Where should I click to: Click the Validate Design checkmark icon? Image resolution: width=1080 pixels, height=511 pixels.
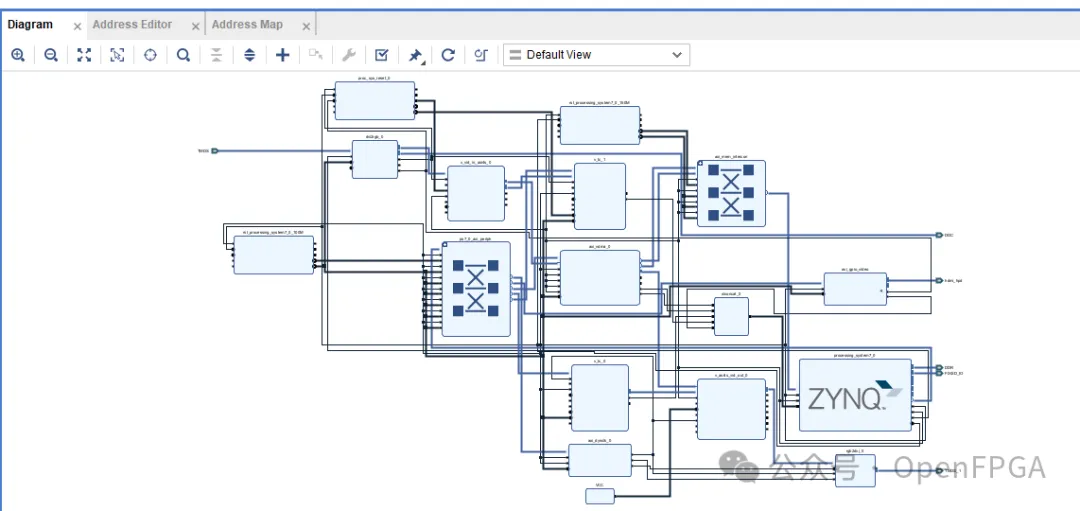382,55
